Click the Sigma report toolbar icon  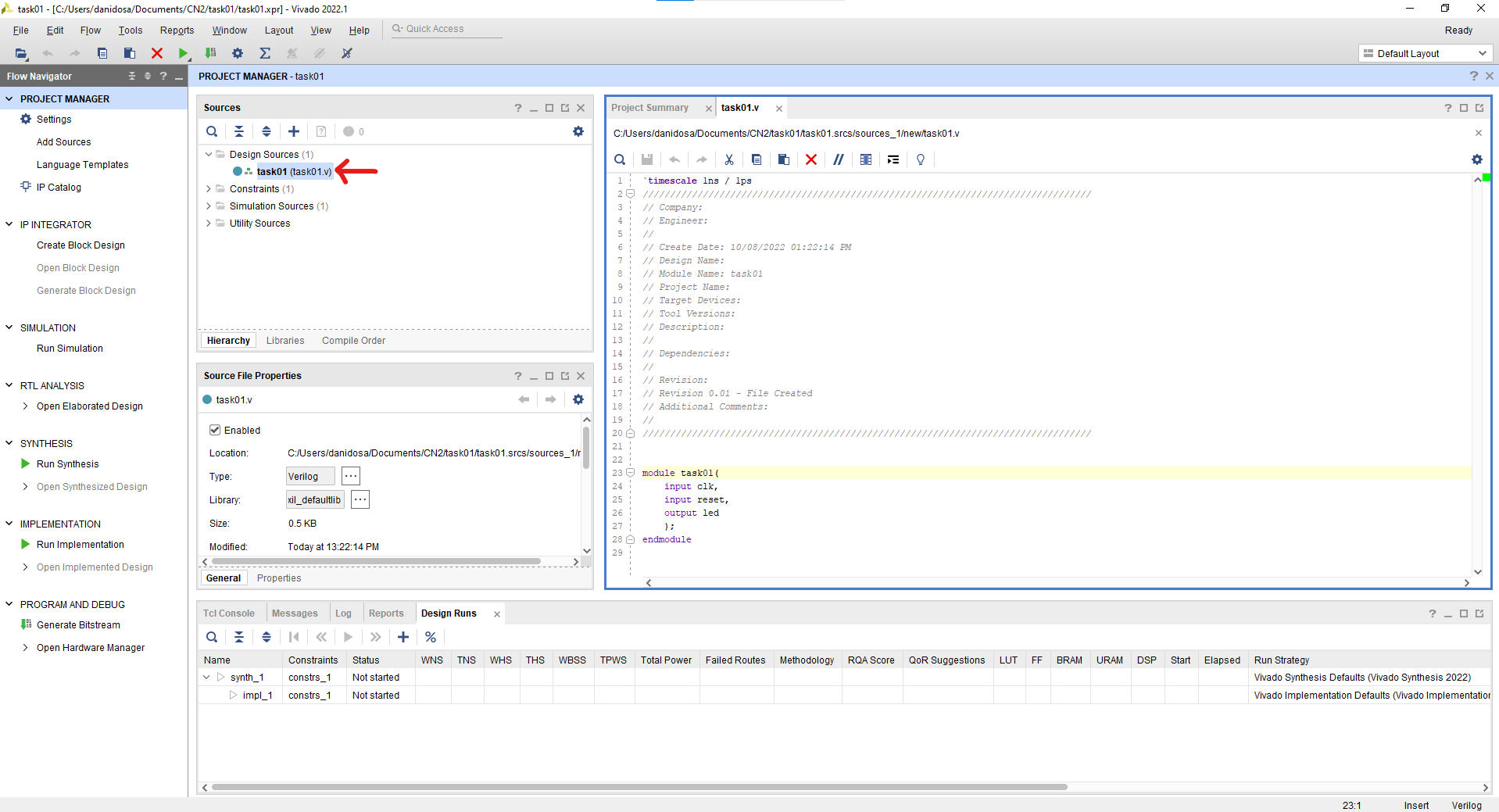[265, 53]
